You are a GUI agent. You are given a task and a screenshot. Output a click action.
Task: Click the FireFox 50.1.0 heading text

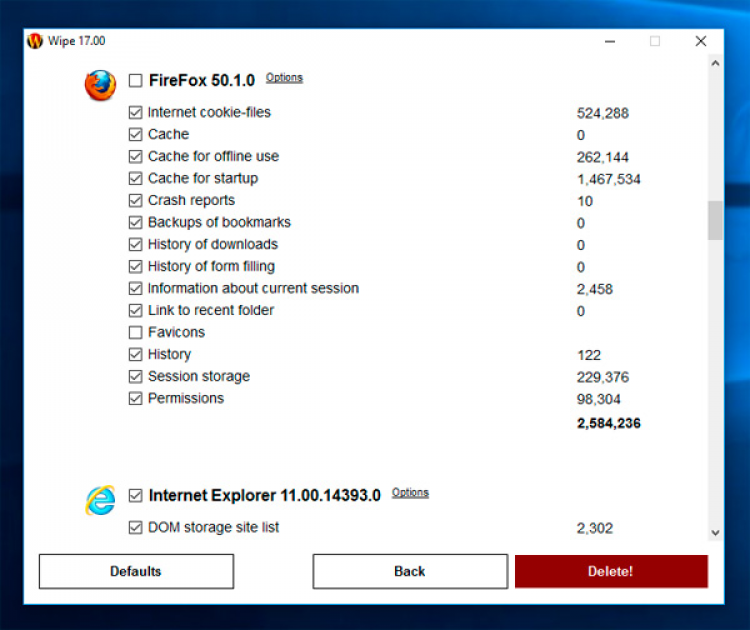click(202, 80)
